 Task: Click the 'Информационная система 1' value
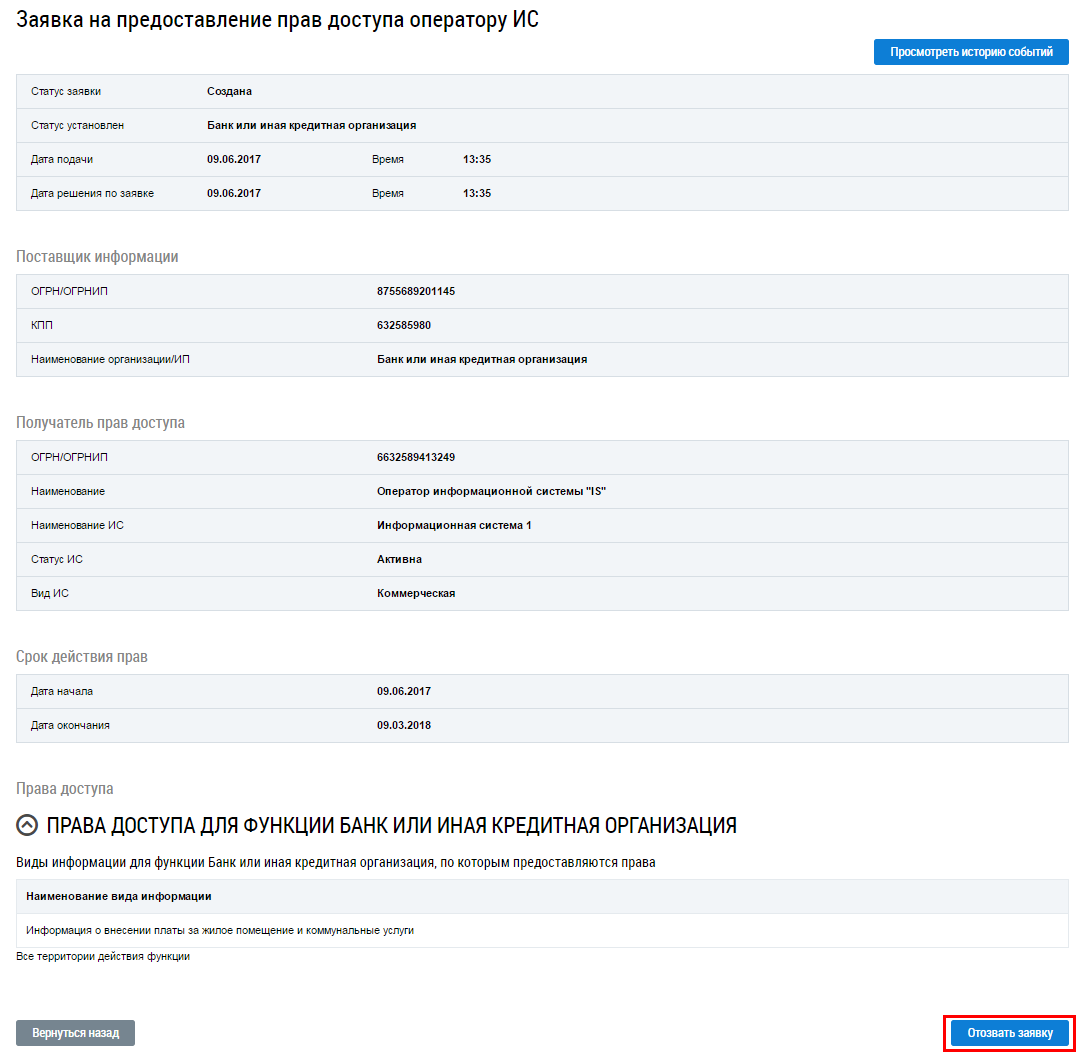coord(454,525)
